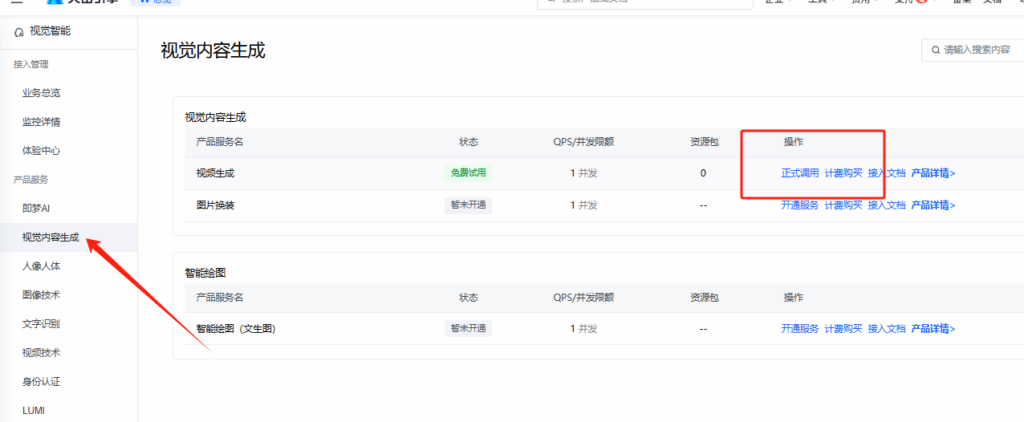
Task: Open 接入文档 for 图片换装
Action: coord(887,205)
